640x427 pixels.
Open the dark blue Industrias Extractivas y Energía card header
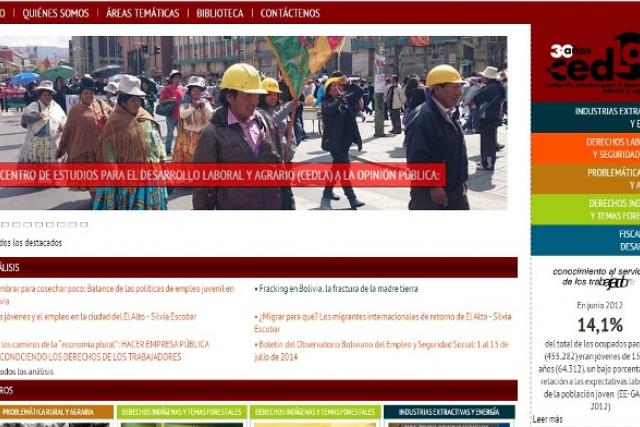point(448,411)
